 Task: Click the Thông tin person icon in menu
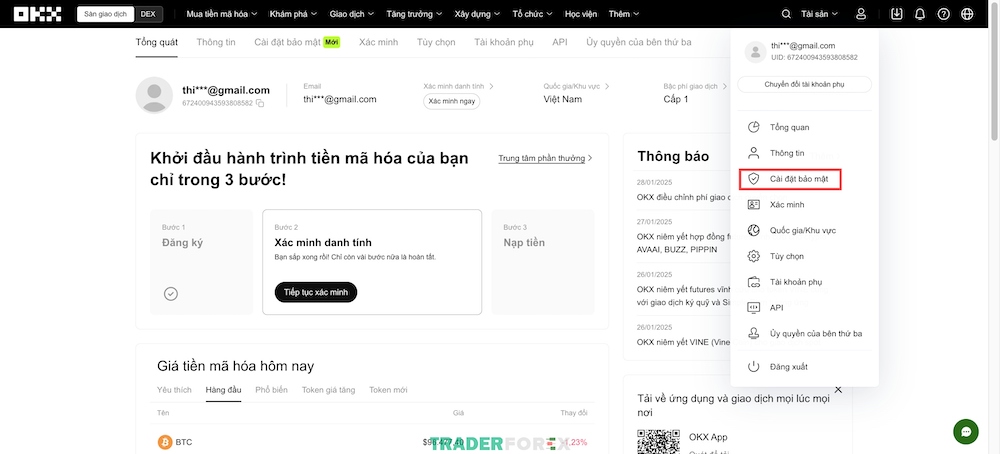(753, 153)
